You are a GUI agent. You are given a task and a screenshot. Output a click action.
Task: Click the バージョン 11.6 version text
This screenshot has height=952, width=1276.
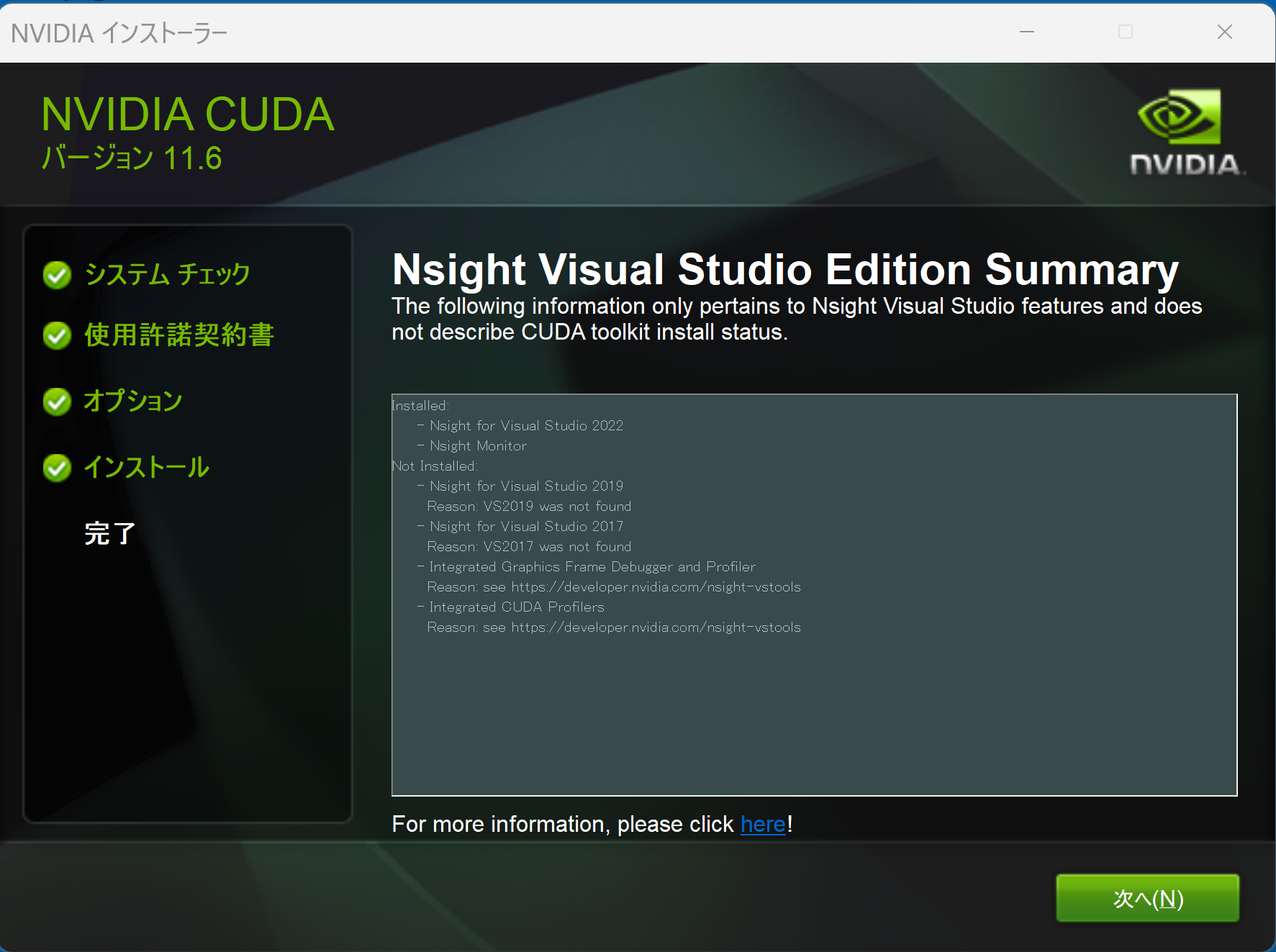(x=132, y=158)
